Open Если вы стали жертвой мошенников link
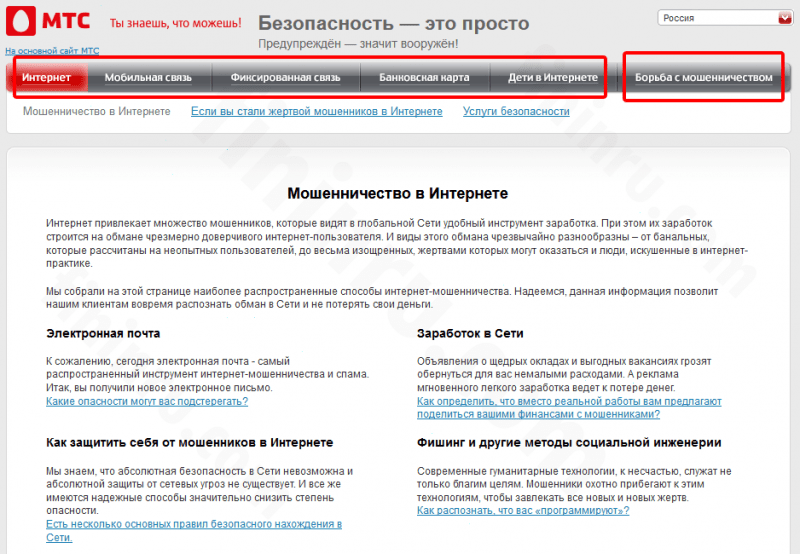Viewport: 800px width, 554px height. pyautogui.click(x=317, y=111)
